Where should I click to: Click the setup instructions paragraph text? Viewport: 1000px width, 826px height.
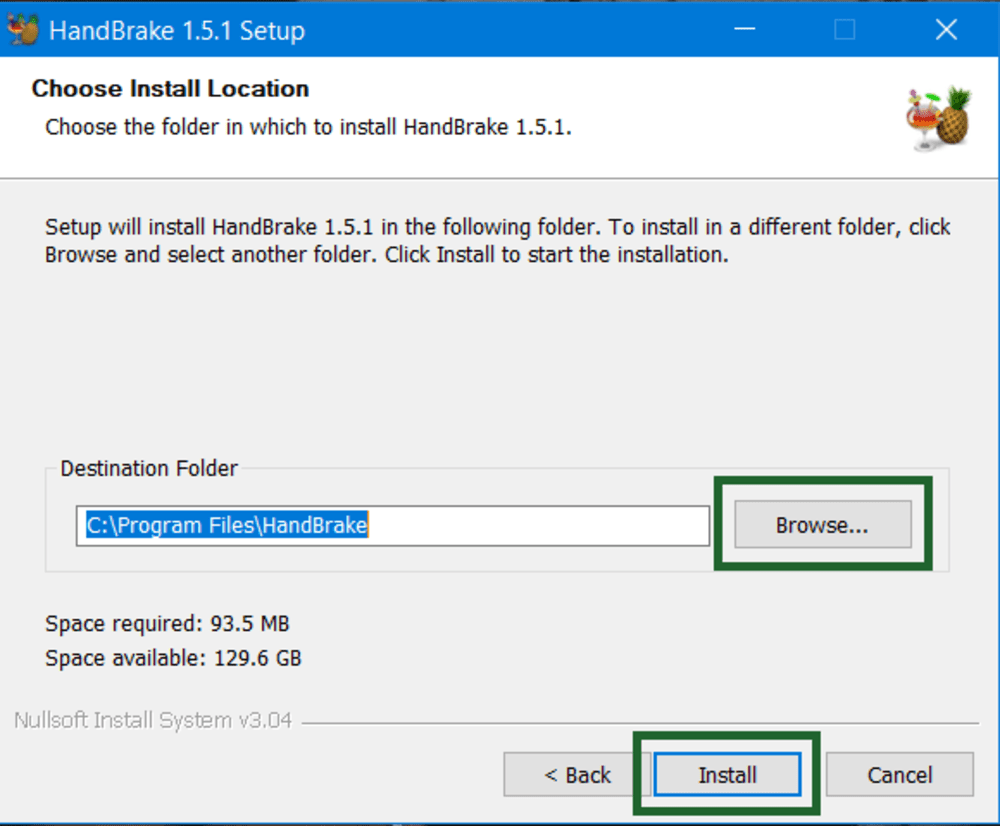pos(497,241)
